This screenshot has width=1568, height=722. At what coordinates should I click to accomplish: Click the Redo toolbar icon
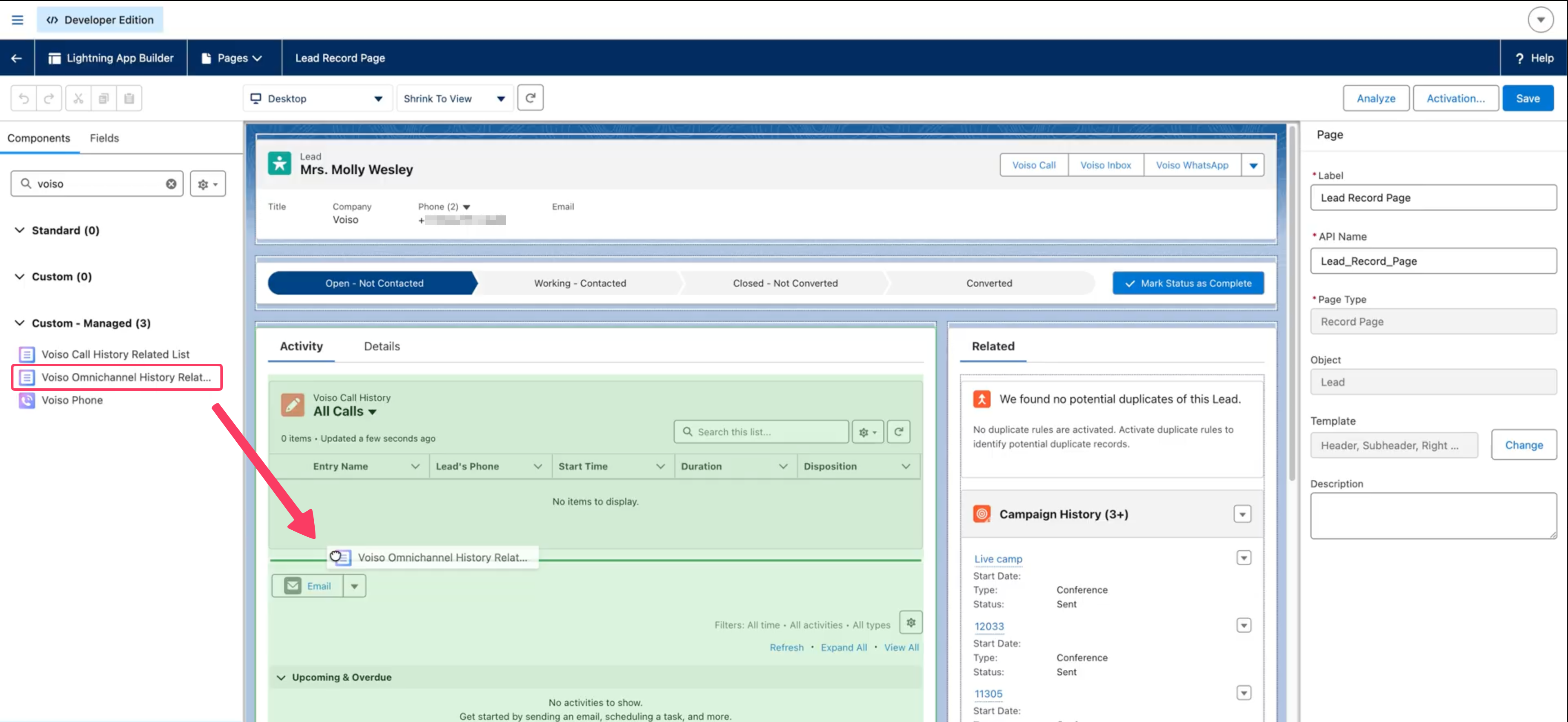pyautogui.click(x=49, y=98)
